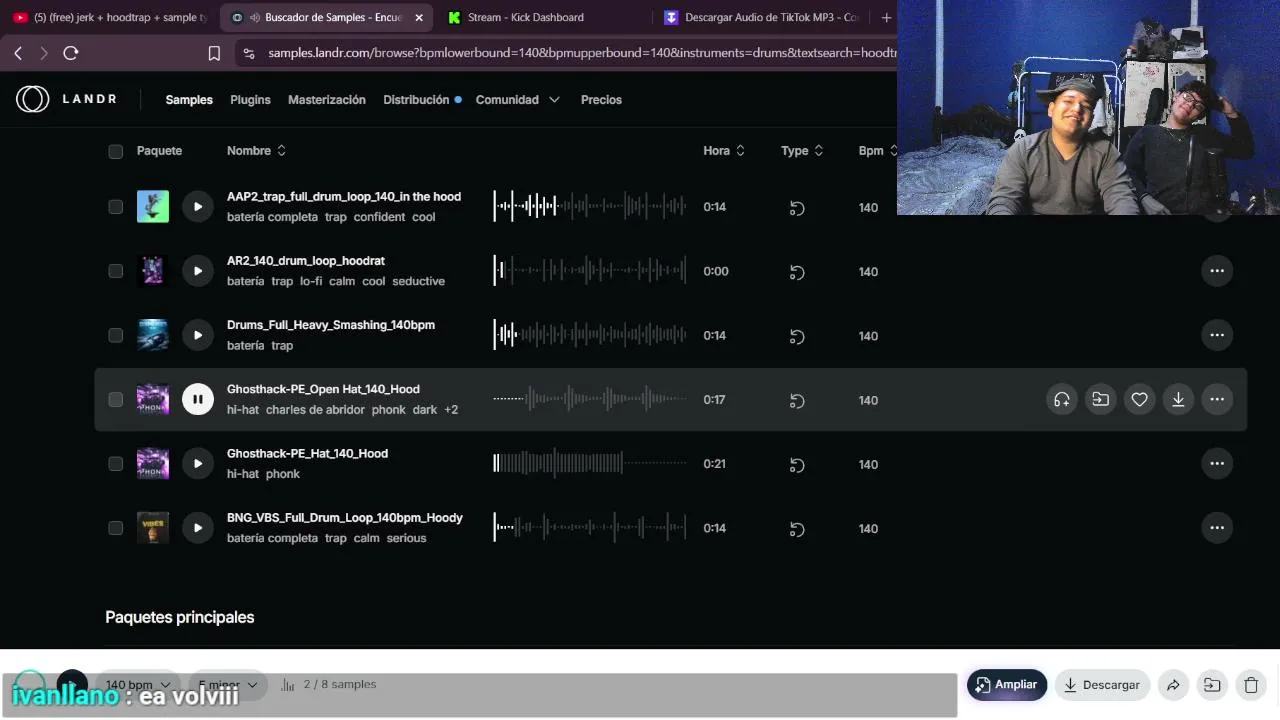This screenshot has height=720, width=1280.
Task: Open the AAP2_trap pack cover thumbnail
Action: pos(153,207)
